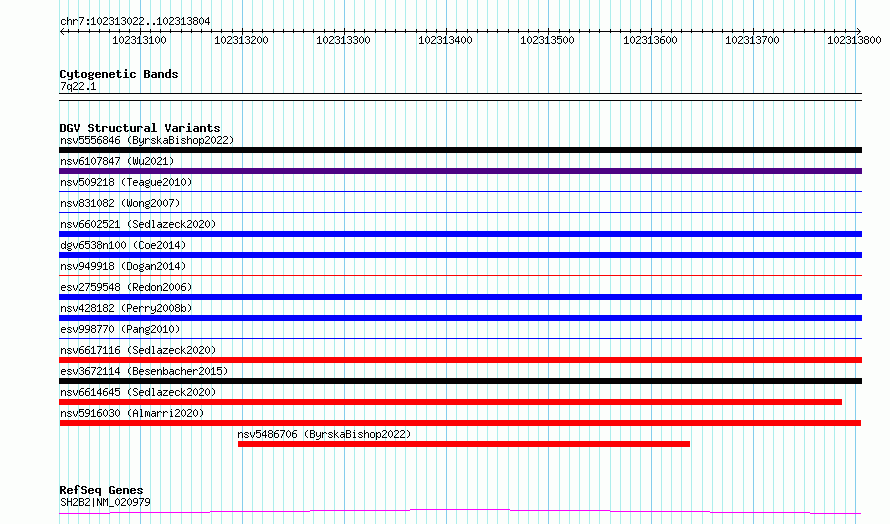Click the Cytogenetic Bands track title
Image resolution: width=890 pixels, height=524 pixels.
[119, 74]
